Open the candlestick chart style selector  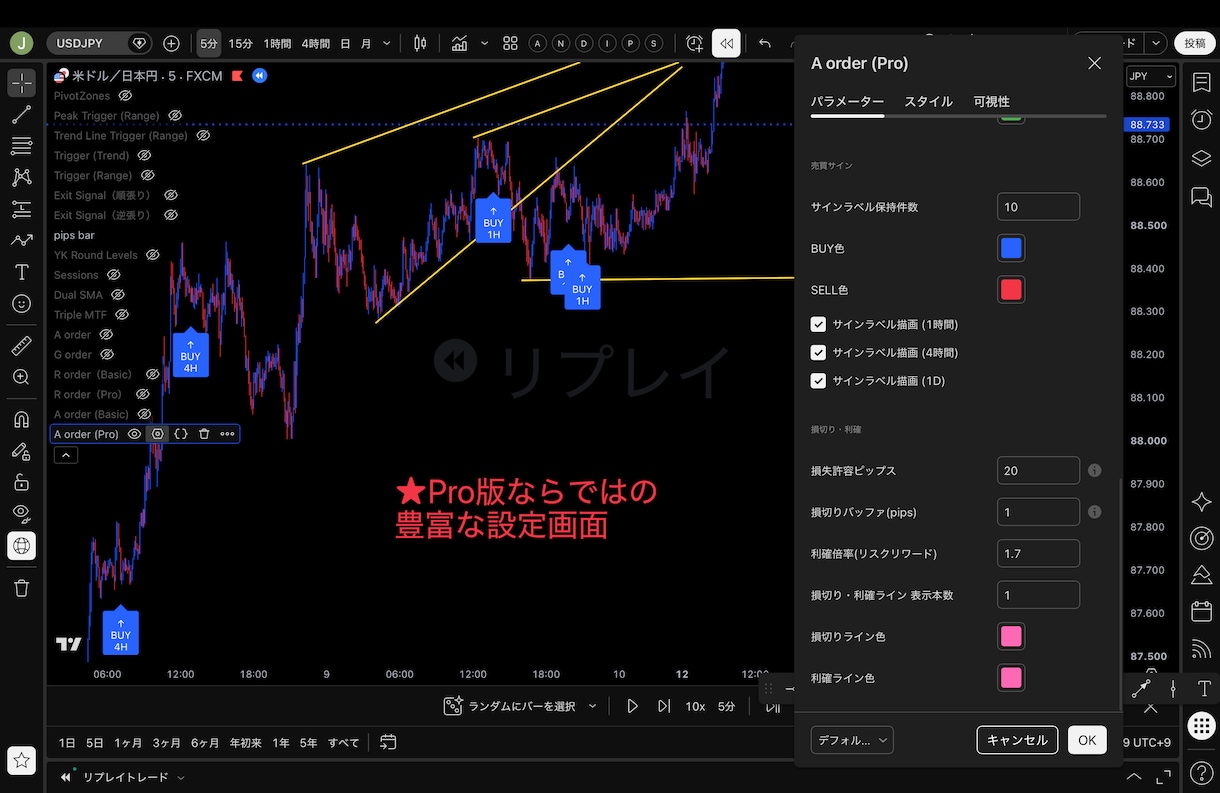(420, 43)
